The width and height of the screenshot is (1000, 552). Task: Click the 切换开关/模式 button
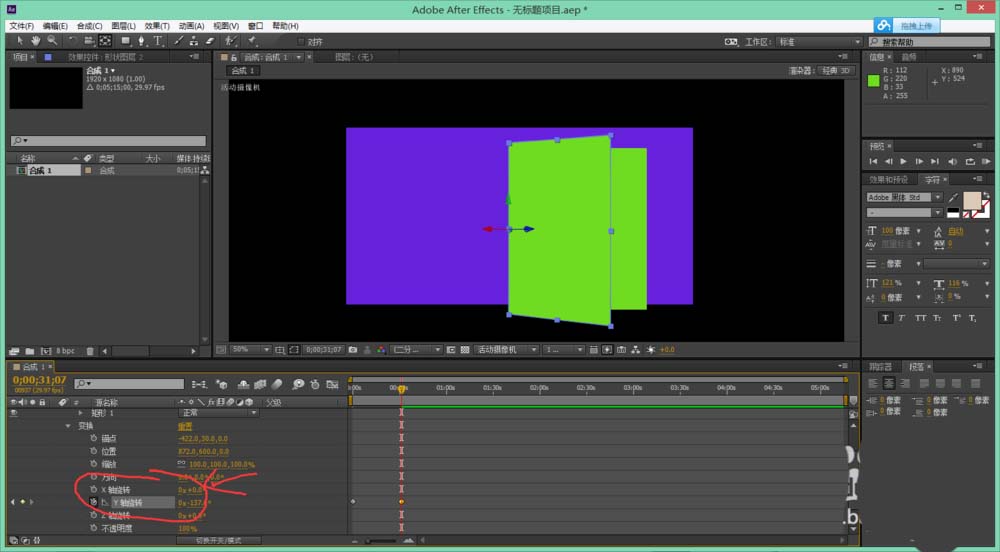217,541
